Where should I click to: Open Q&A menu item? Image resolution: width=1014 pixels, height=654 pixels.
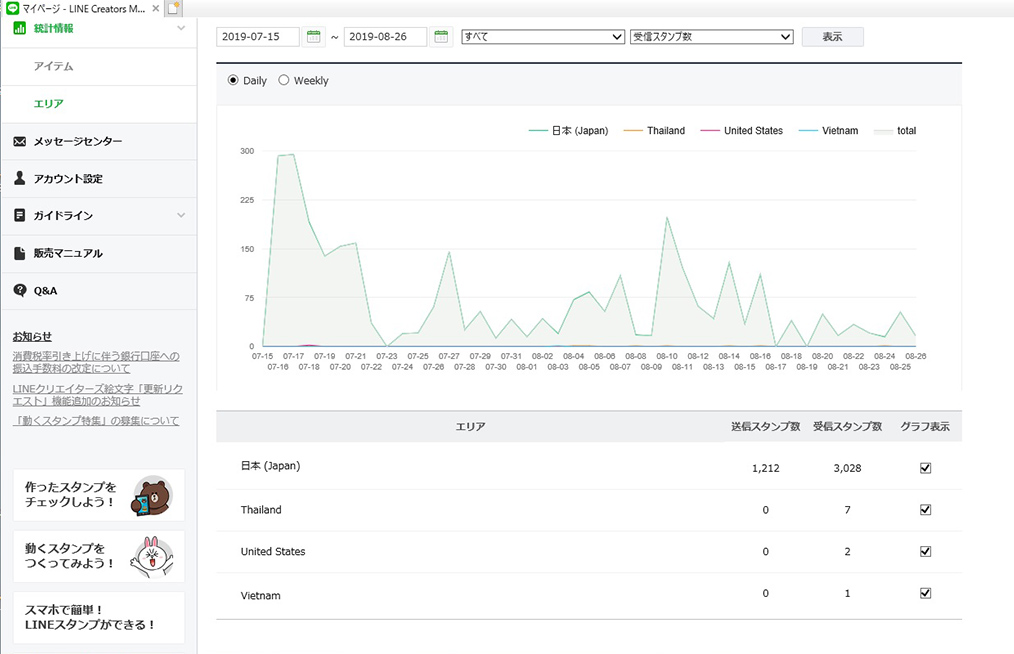tap(45, 290)
